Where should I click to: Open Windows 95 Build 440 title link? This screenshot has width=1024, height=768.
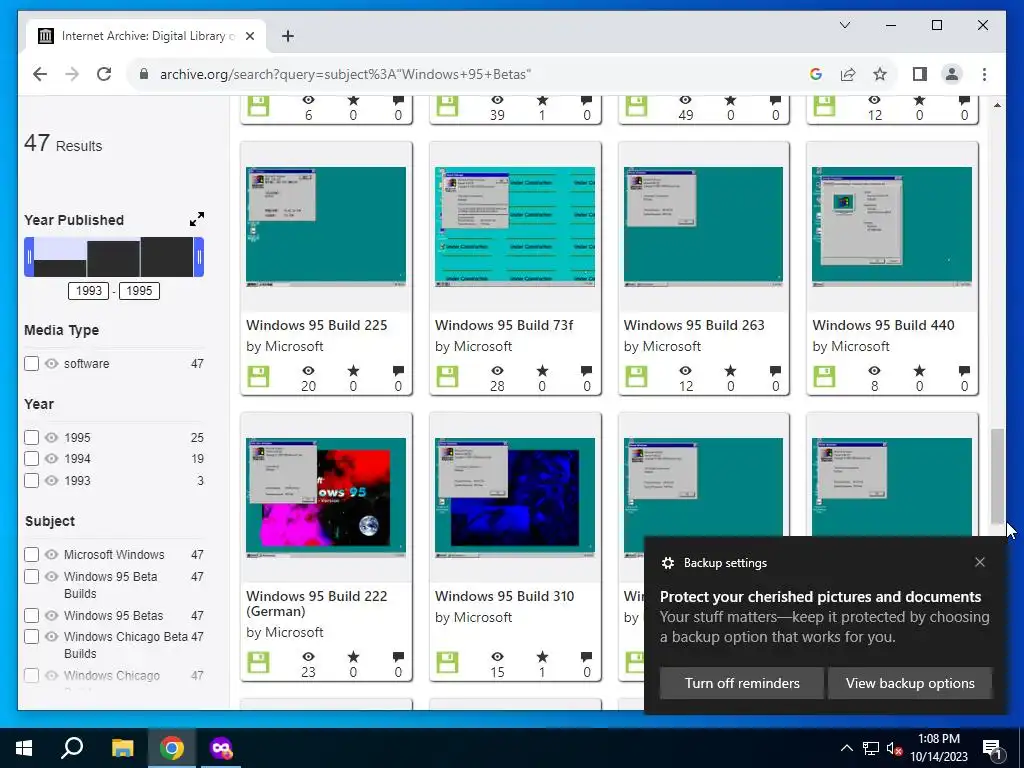pyautogui.click(x=884, y=325)
